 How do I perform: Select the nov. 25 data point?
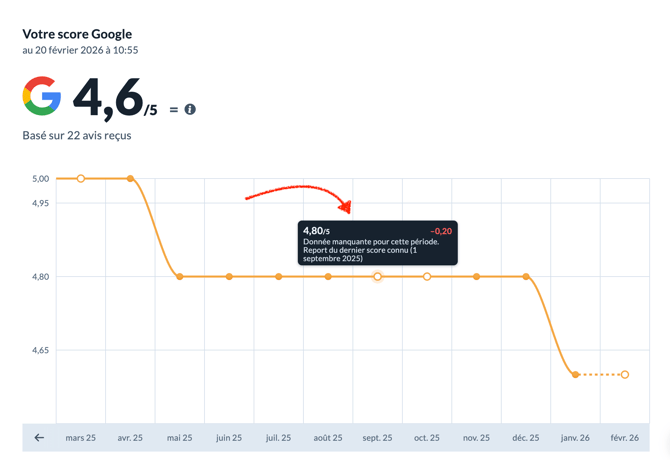[477, 276]
